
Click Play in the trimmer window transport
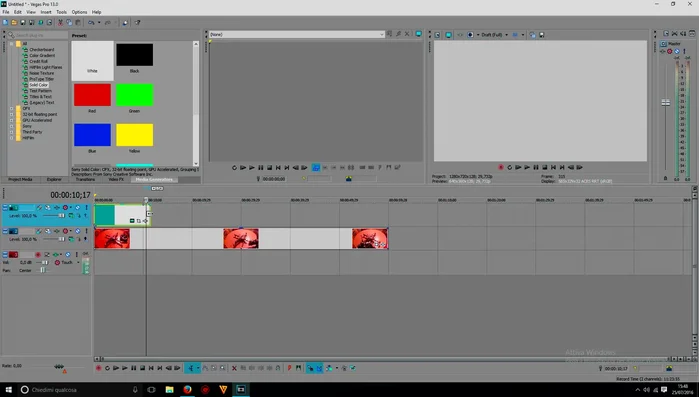coord(252,168)
